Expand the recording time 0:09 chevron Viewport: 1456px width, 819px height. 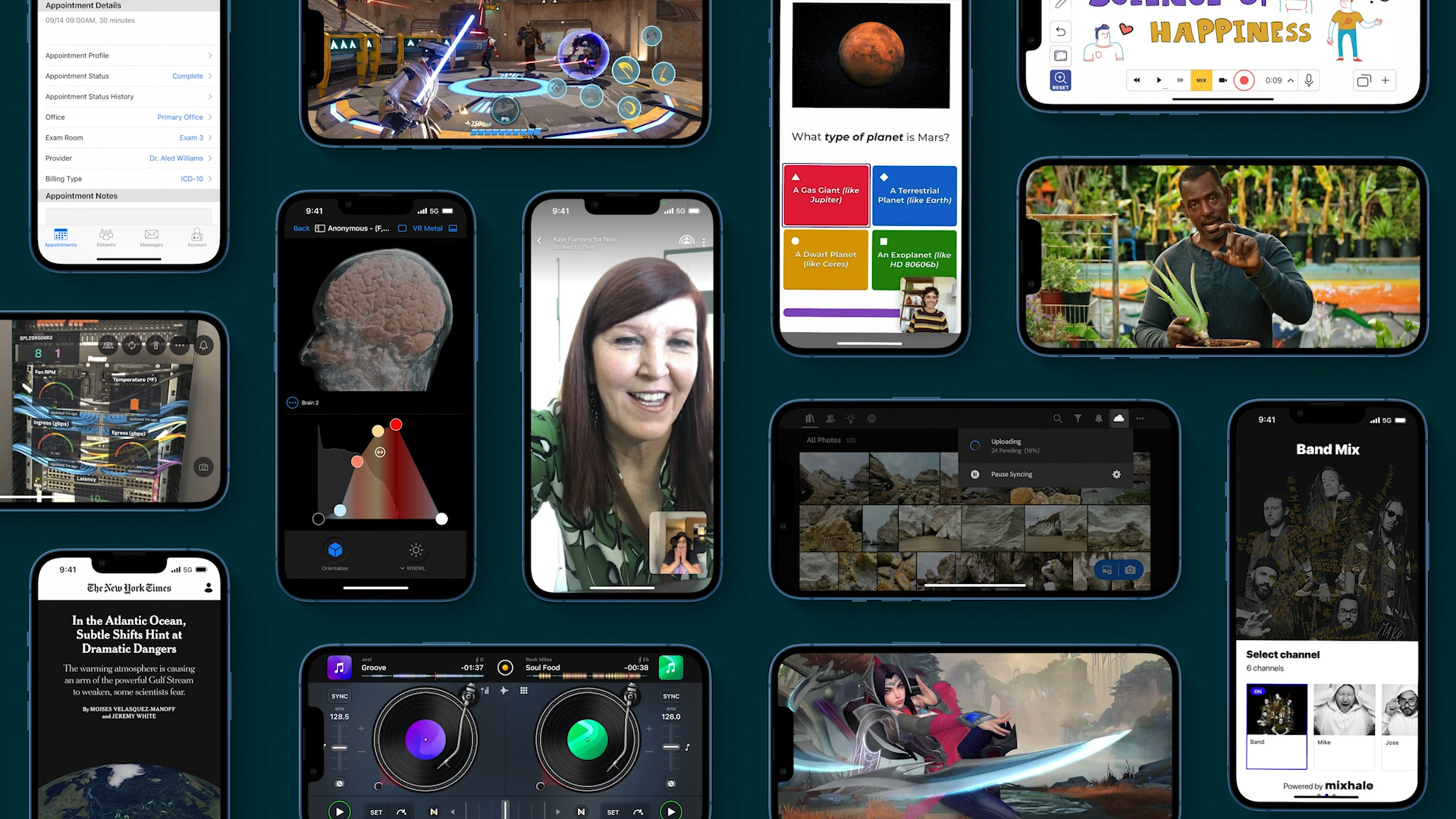(1291, 80)
